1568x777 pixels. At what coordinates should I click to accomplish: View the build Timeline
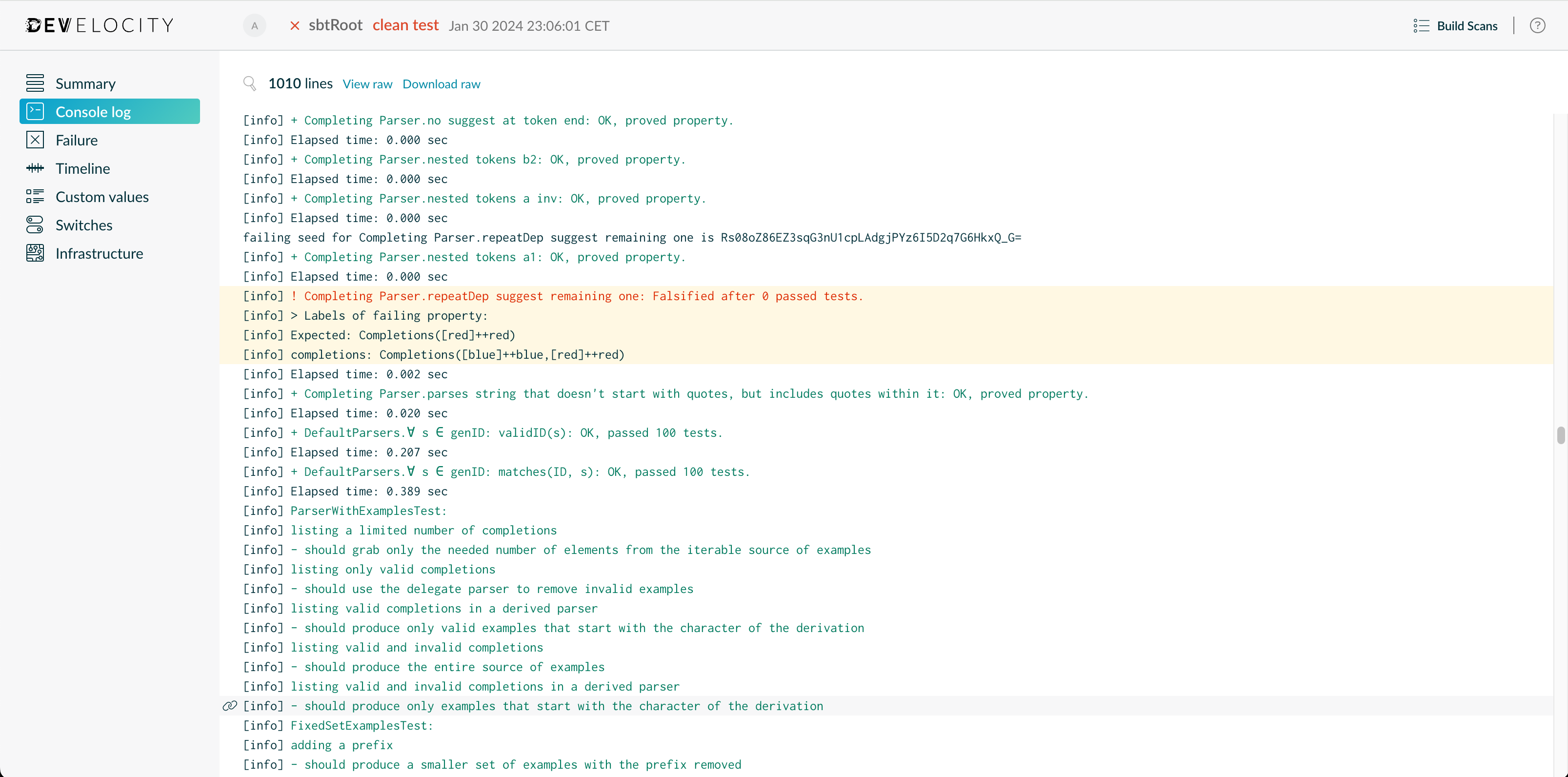(x=83, y=168)
